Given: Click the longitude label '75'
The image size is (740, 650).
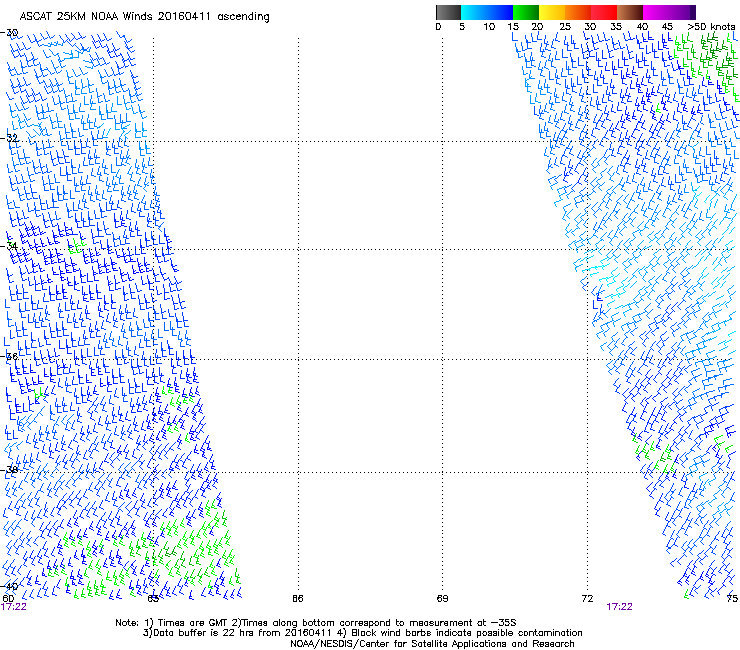Looking at the screenshot, I should pos(732,599).
